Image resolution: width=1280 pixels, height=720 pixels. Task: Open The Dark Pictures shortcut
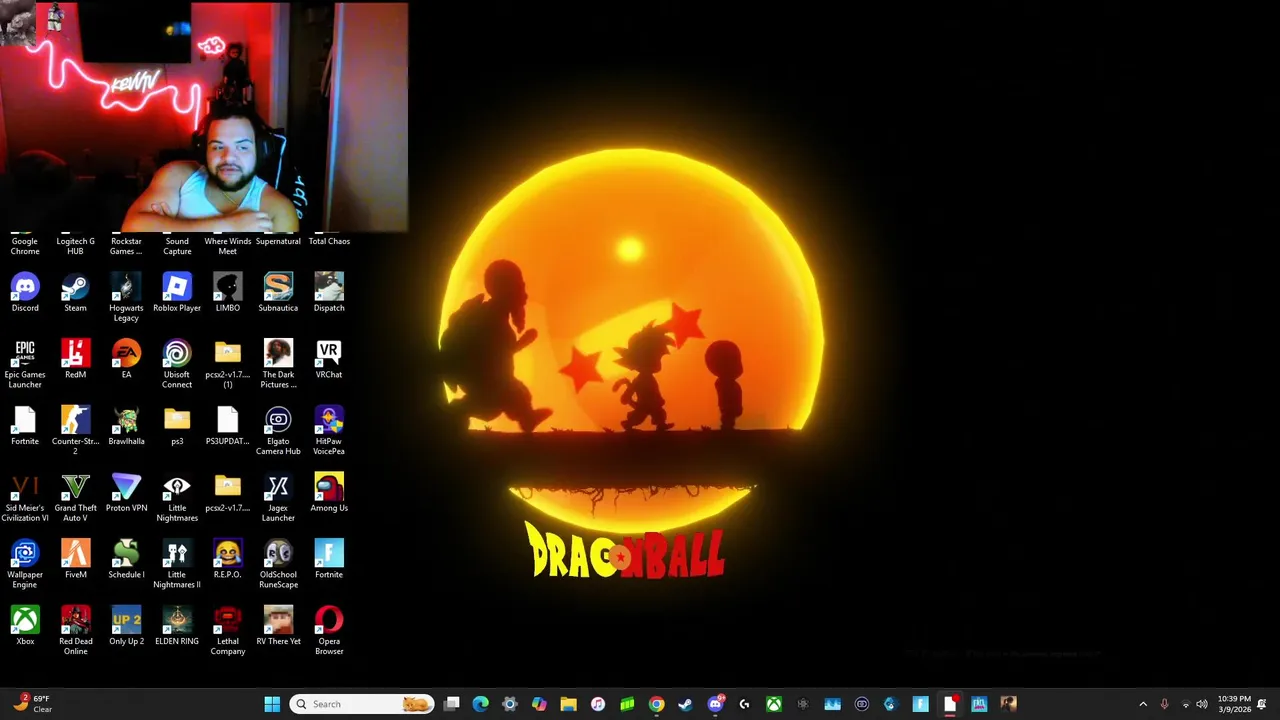click(x=278, y=364)
